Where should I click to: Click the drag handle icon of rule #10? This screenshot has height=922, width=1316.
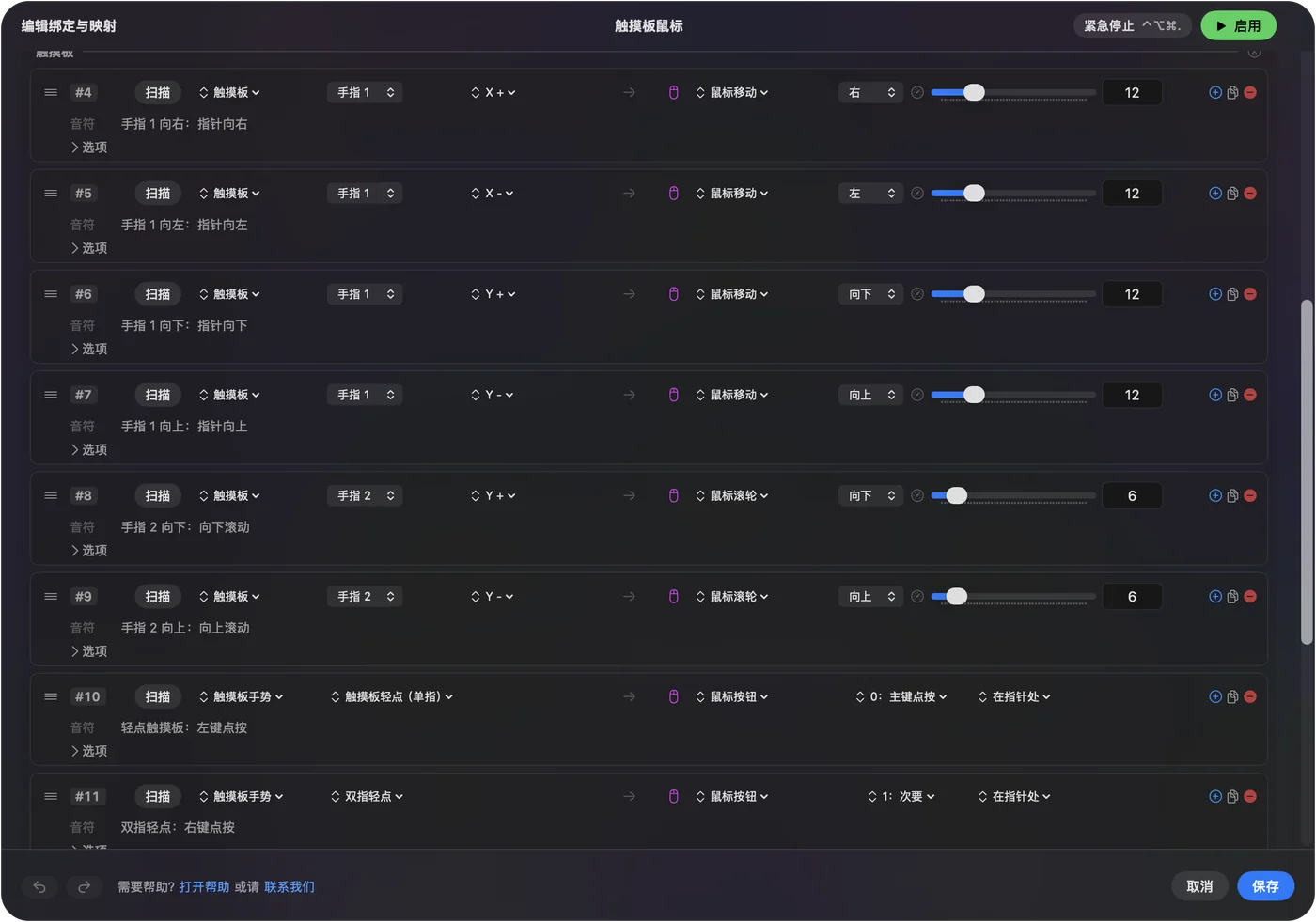point(51,696)
